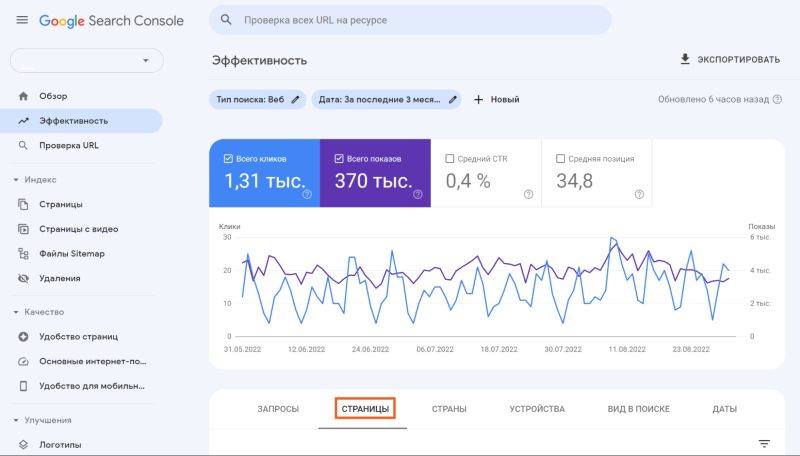Viewport: 800px width, 456px height.
Task: Click the search magnifier icon
Action: [x=226, y=20]
